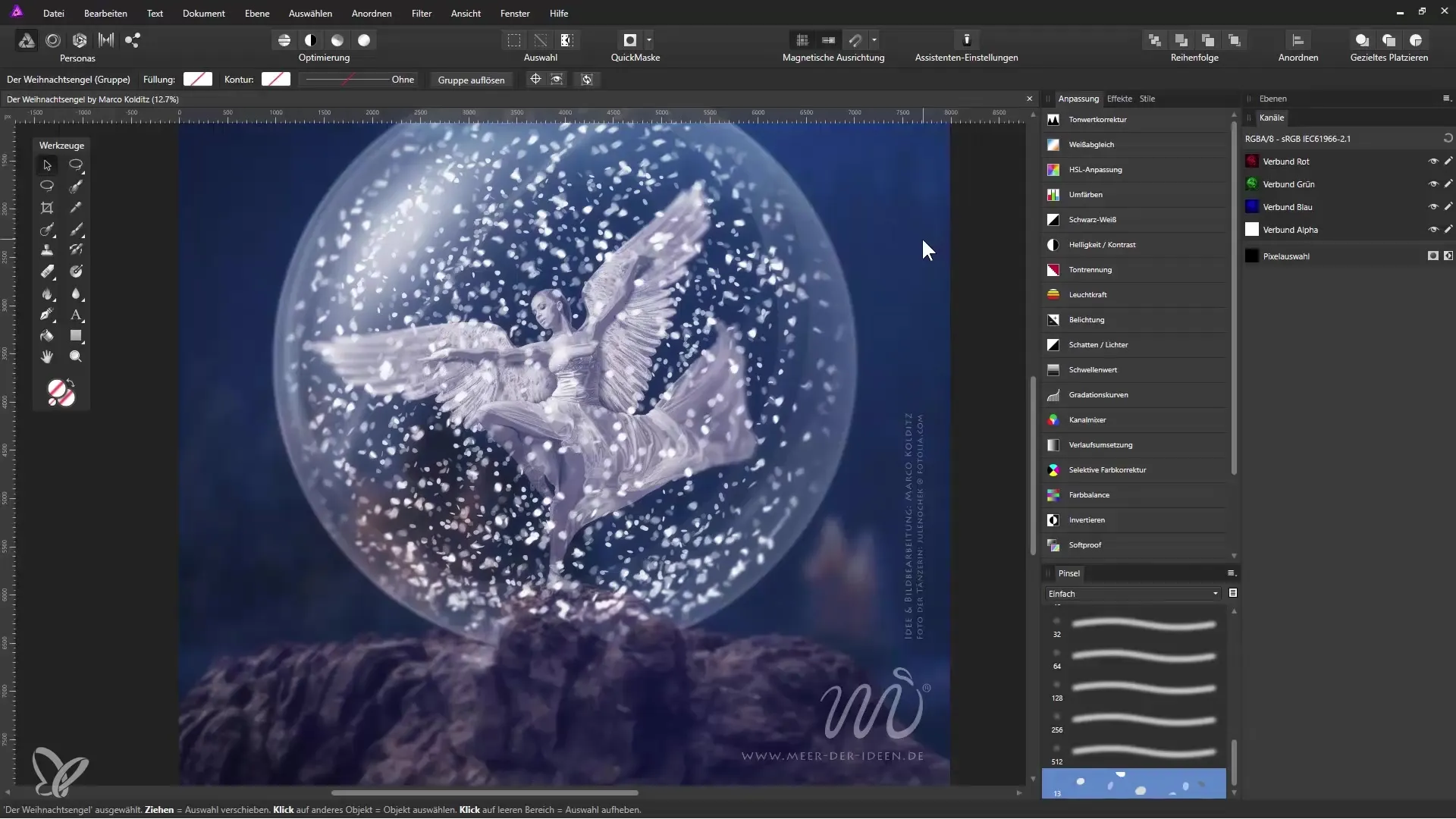The height and width of the screenshot is (819, 1456).
Task: Open QuickMaske dropdown arrow
Action: 649,40
